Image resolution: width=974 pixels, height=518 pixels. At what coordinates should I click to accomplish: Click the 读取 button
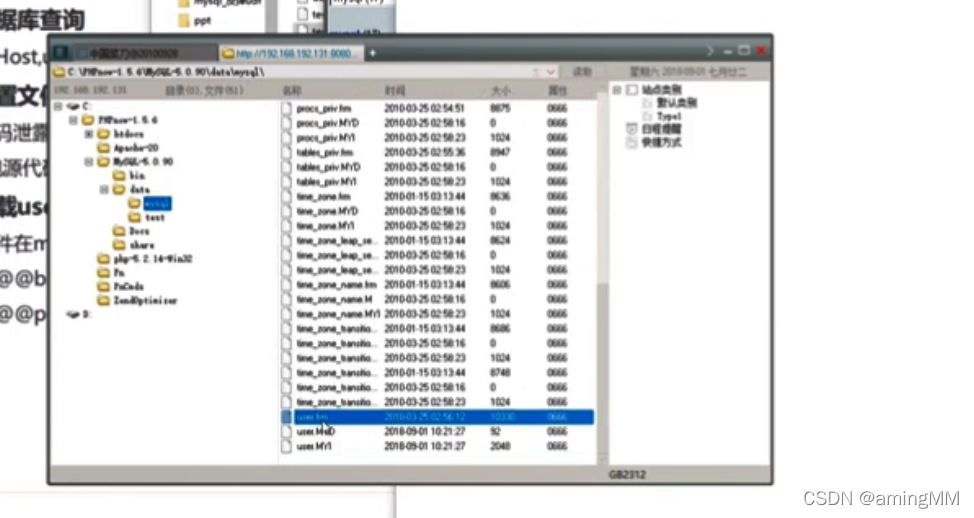tap(582, 72)
